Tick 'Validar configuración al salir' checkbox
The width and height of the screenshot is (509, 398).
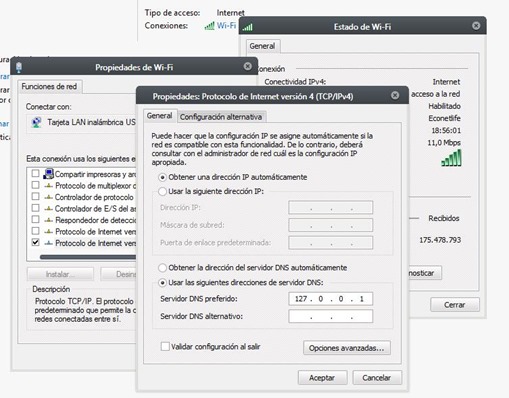point(165,346)
